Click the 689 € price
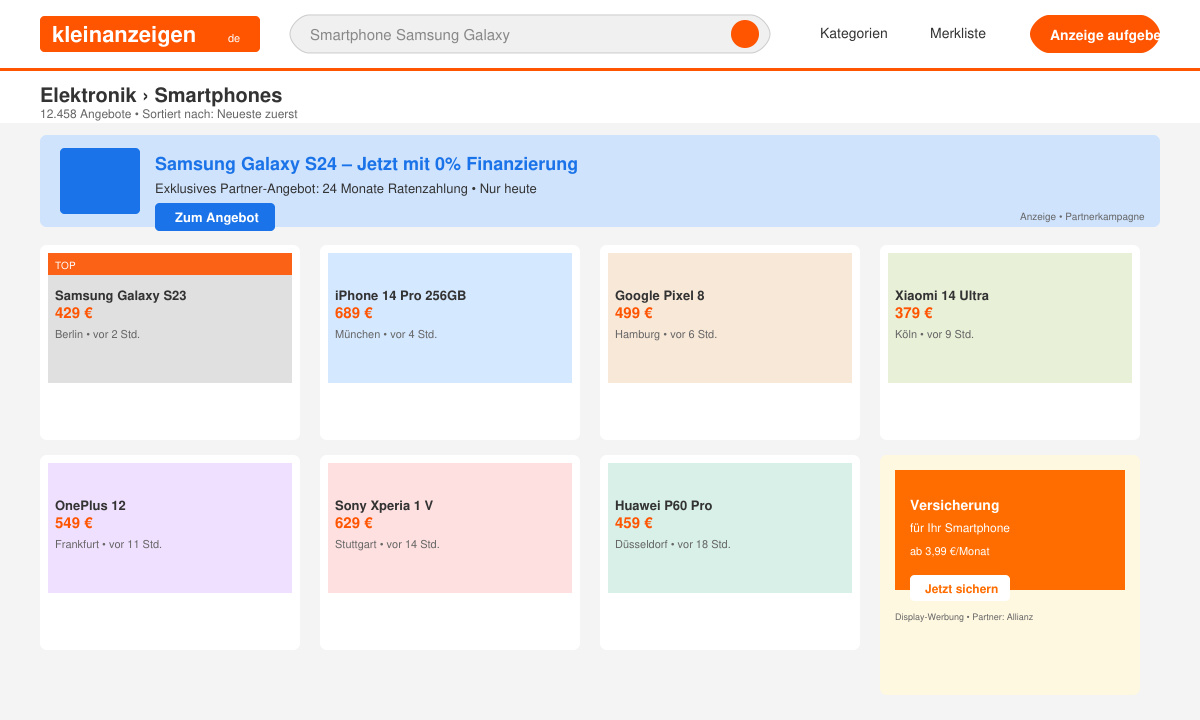 354,313
